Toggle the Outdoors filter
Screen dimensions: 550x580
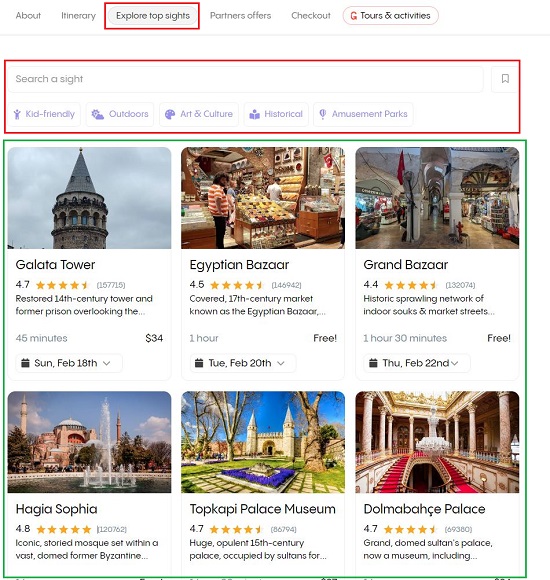pos(120,114)
